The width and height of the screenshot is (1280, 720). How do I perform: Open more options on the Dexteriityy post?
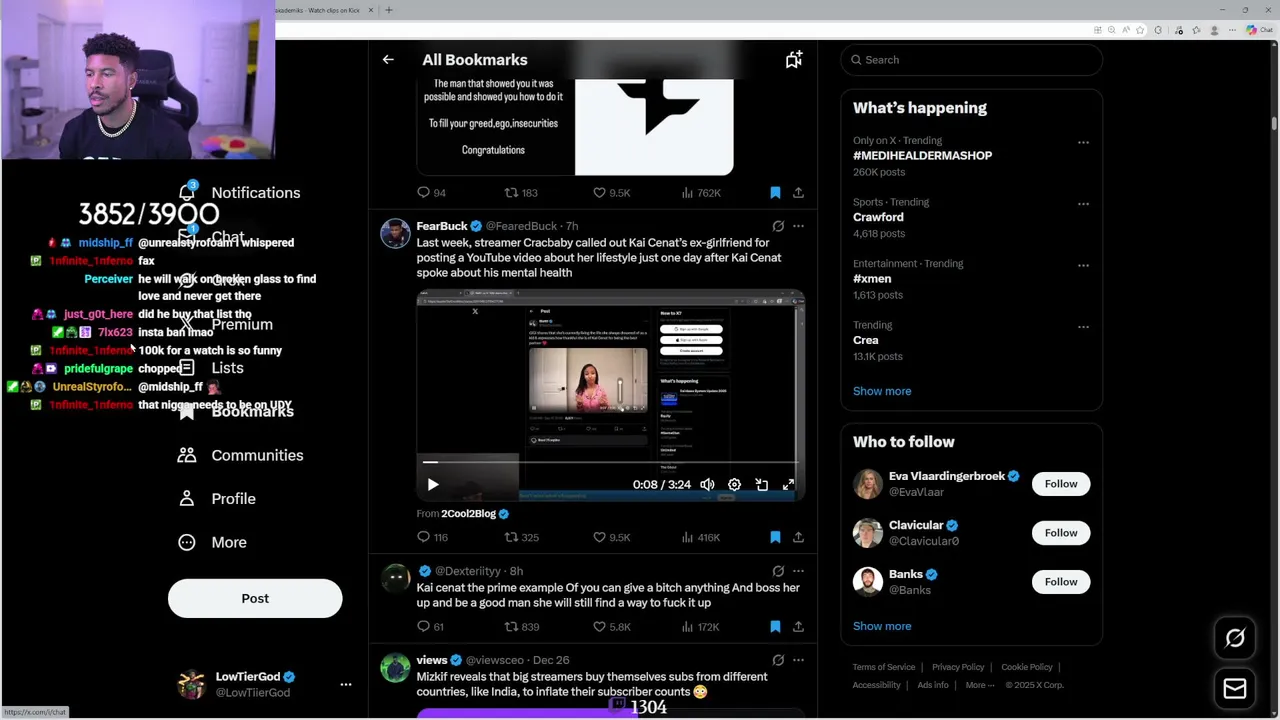798,571
